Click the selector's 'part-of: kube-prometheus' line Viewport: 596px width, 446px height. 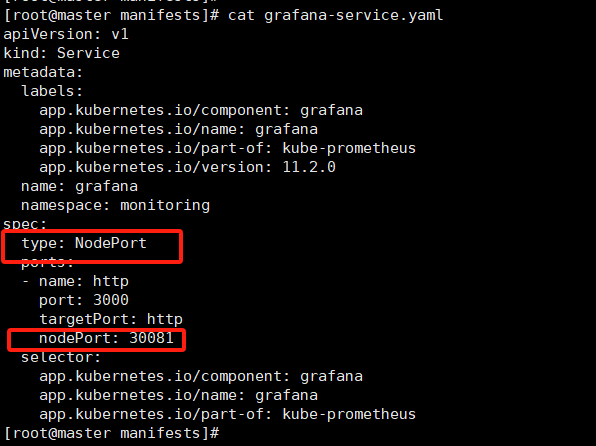coord(228,414)
